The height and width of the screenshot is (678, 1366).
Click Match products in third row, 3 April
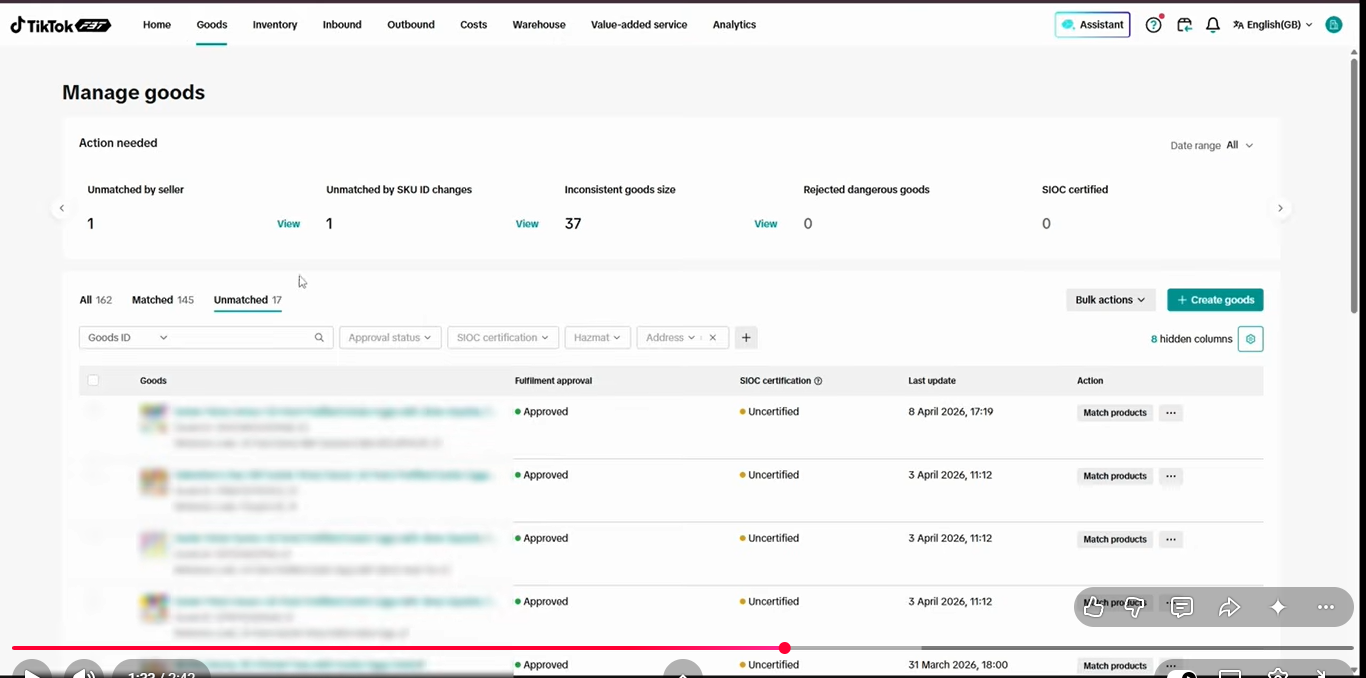tap(1115, 539)
